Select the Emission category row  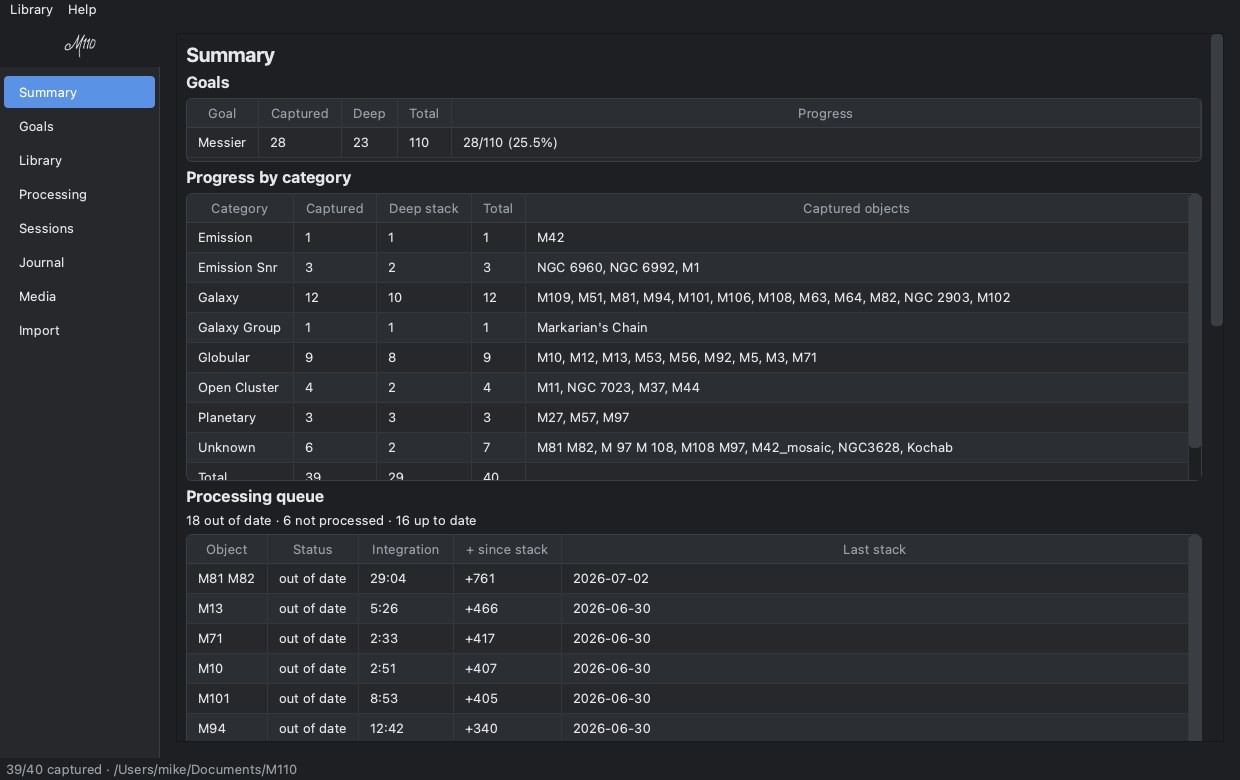point(687,237)
